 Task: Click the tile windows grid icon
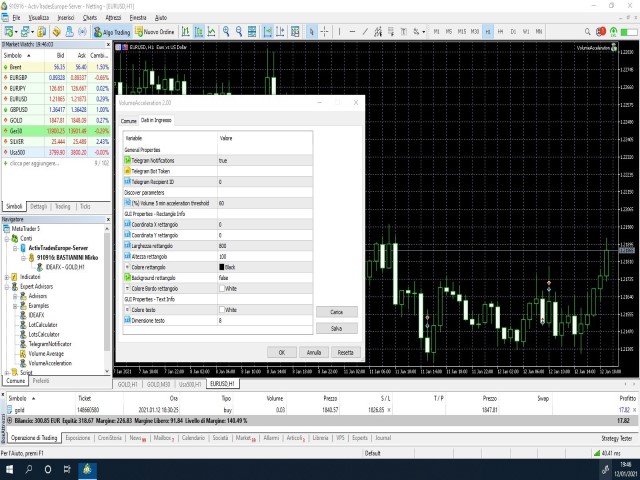coord(252,31)
